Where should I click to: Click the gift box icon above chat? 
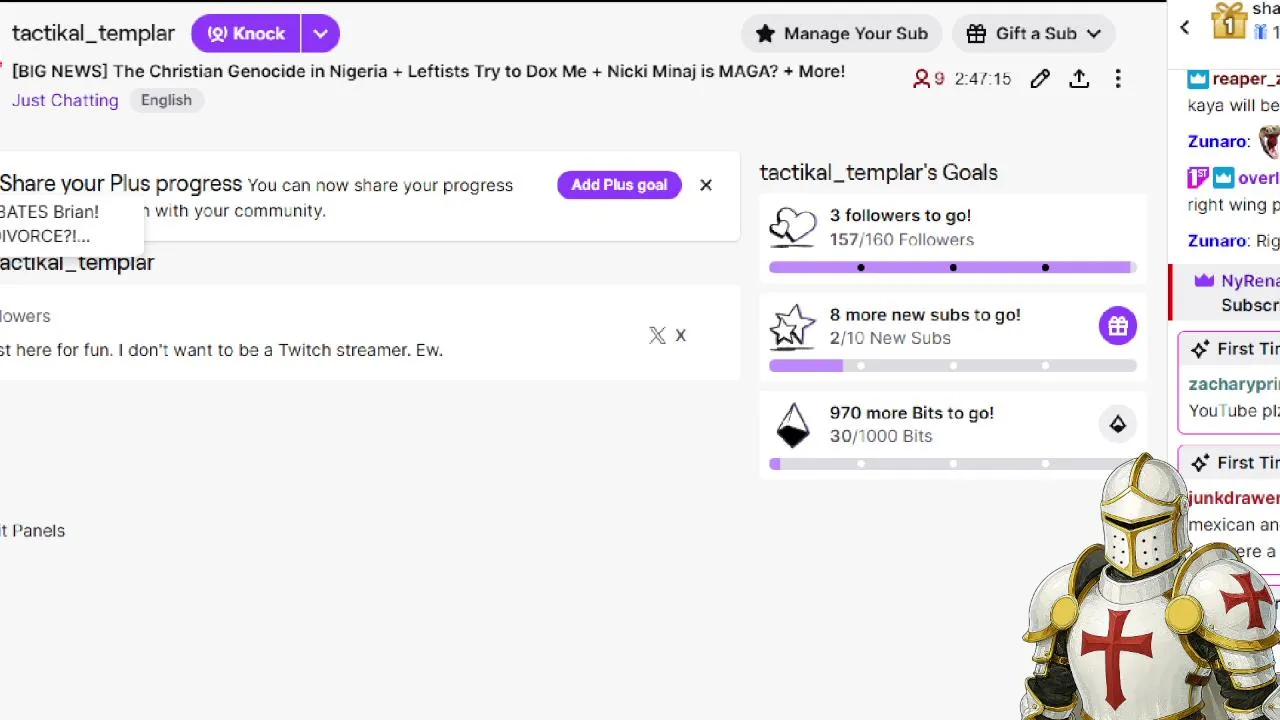[1229, 20]
